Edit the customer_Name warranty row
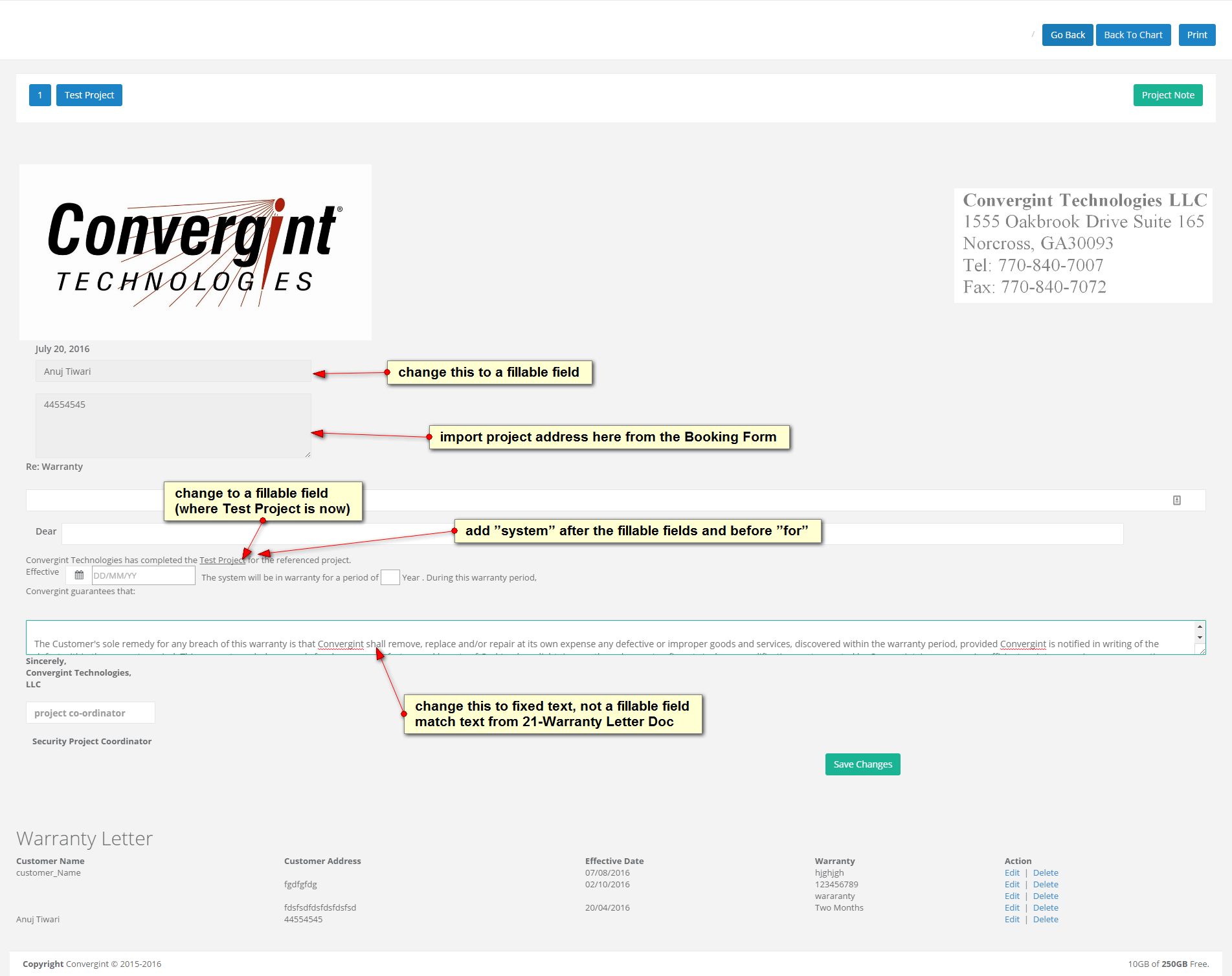The width and height of the screenshot is (1232, 976). pos(1012,873)
